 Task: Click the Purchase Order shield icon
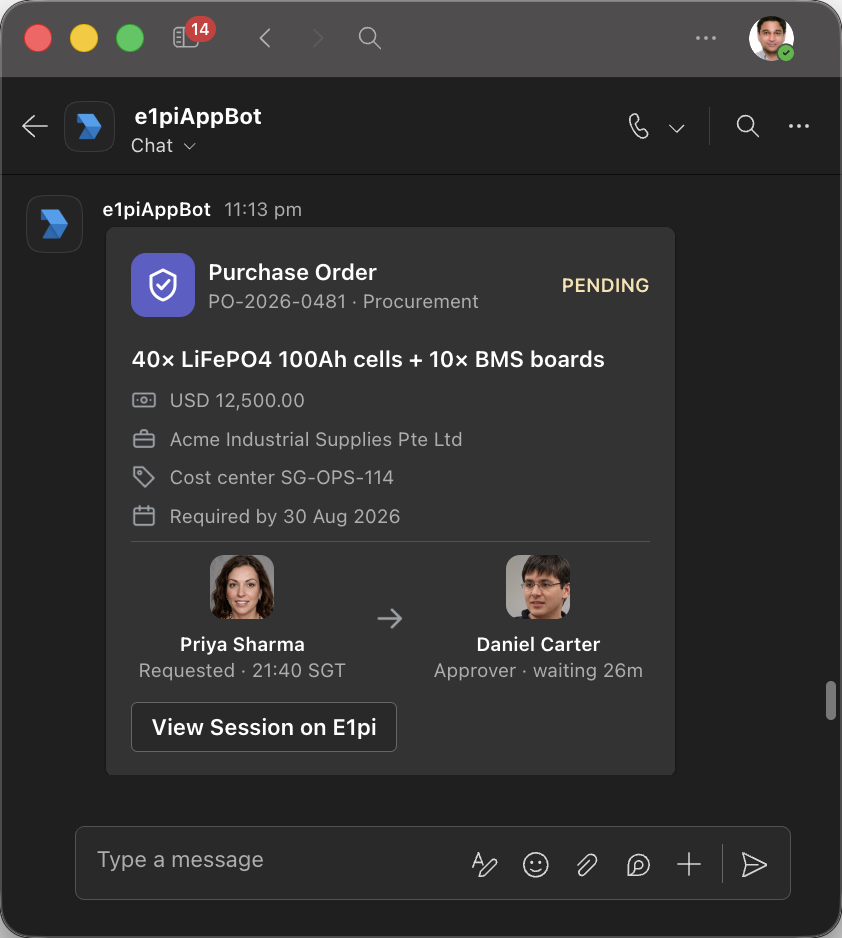[163, 285]
